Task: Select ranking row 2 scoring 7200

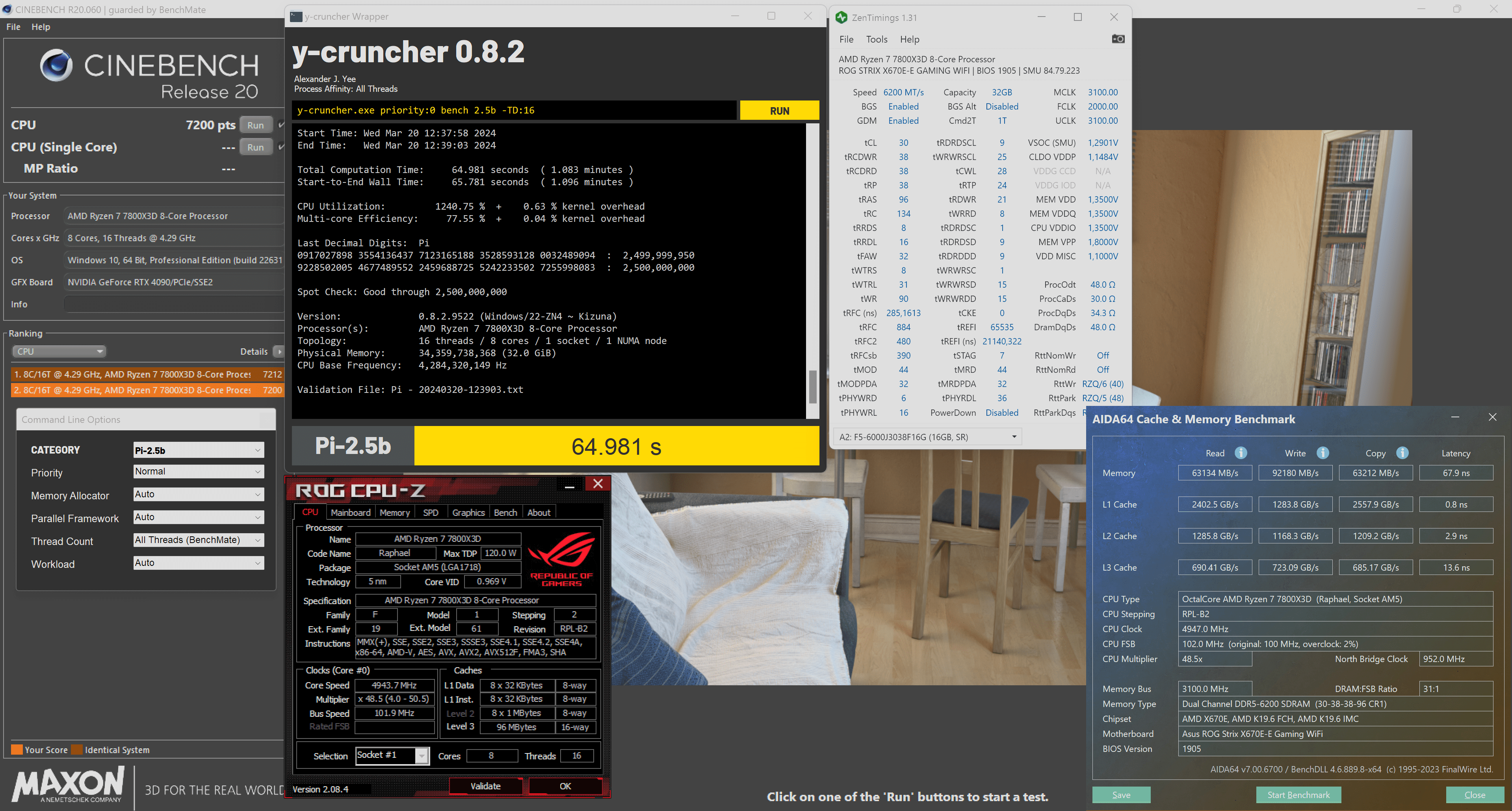Action: (x=148, y=390)
